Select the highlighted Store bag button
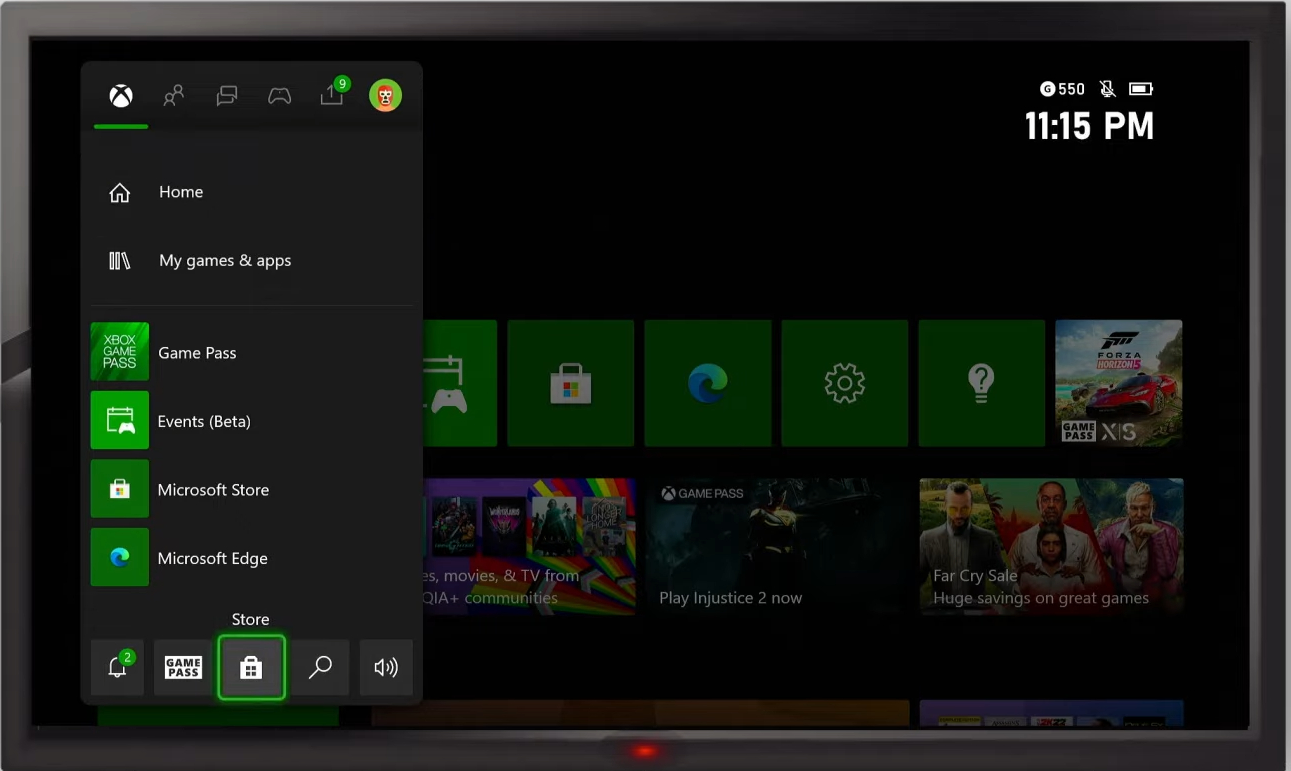1291x771 pixels. (251, 668)
